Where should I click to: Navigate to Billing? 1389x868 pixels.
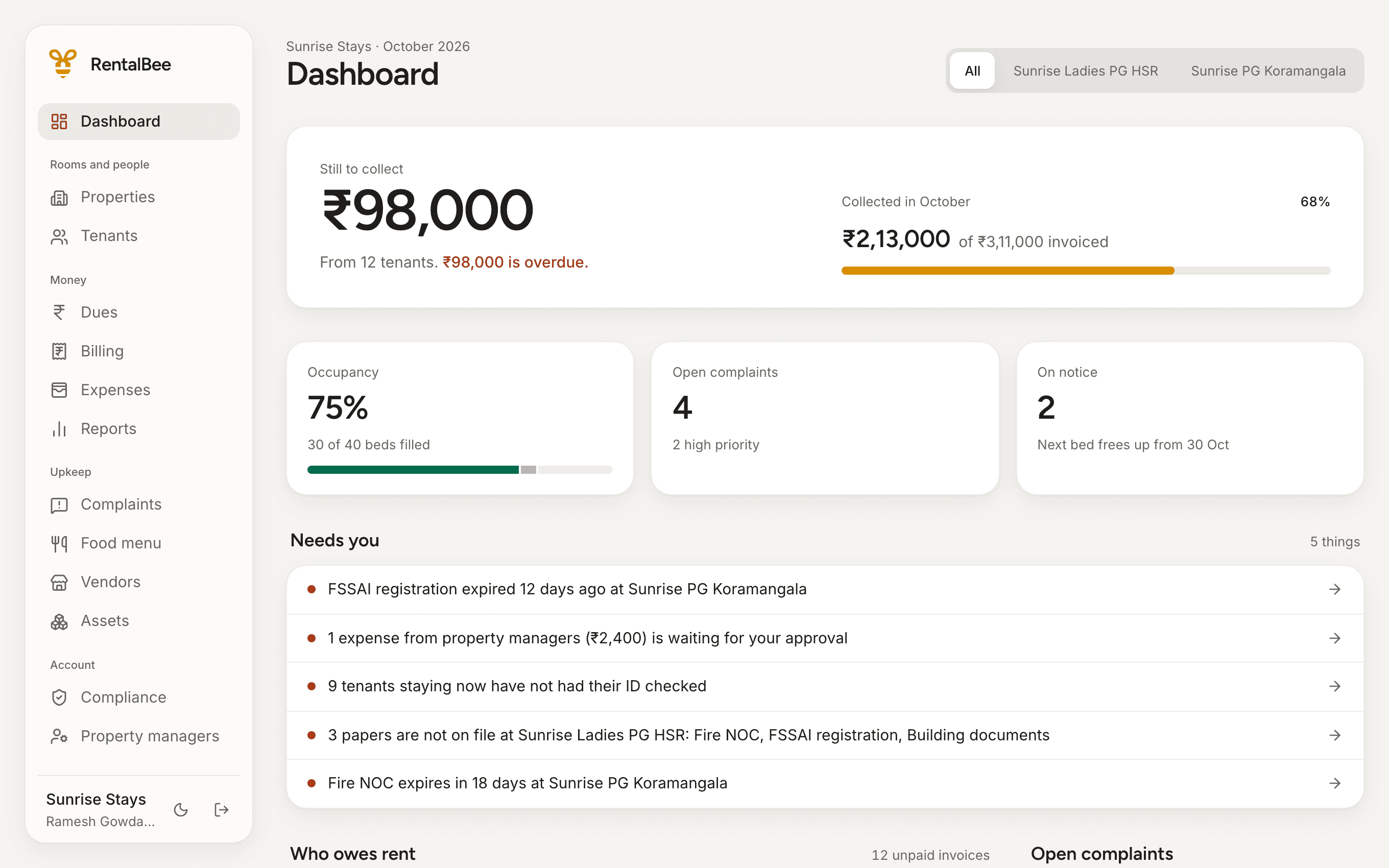click(x=139, y=351)
